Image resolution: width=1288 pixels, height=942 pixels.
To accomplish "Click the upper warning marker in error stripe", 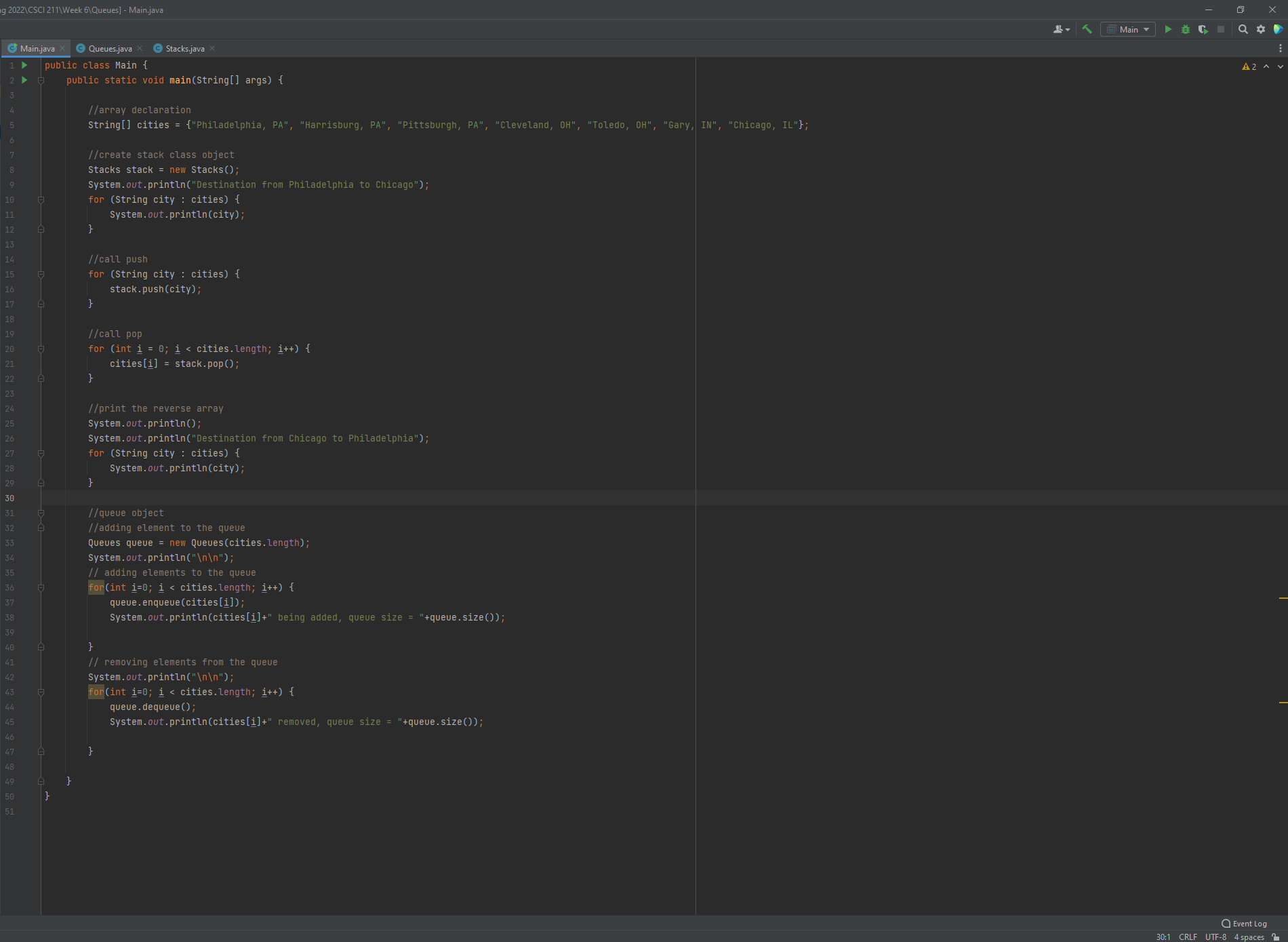I will click(x=1283, y=598).
